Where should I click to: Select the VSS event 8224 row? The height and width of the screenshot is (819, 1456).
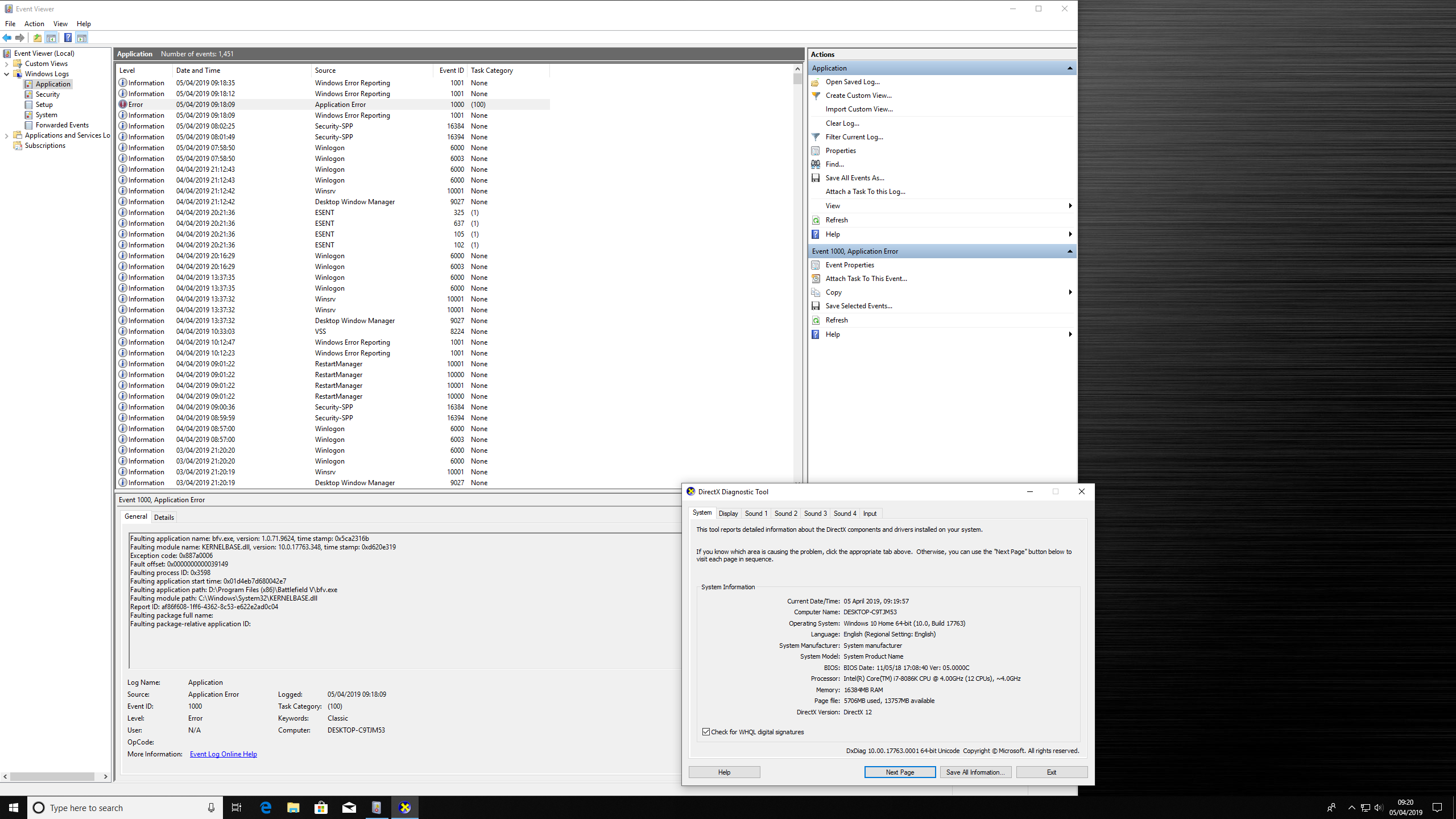333,332
